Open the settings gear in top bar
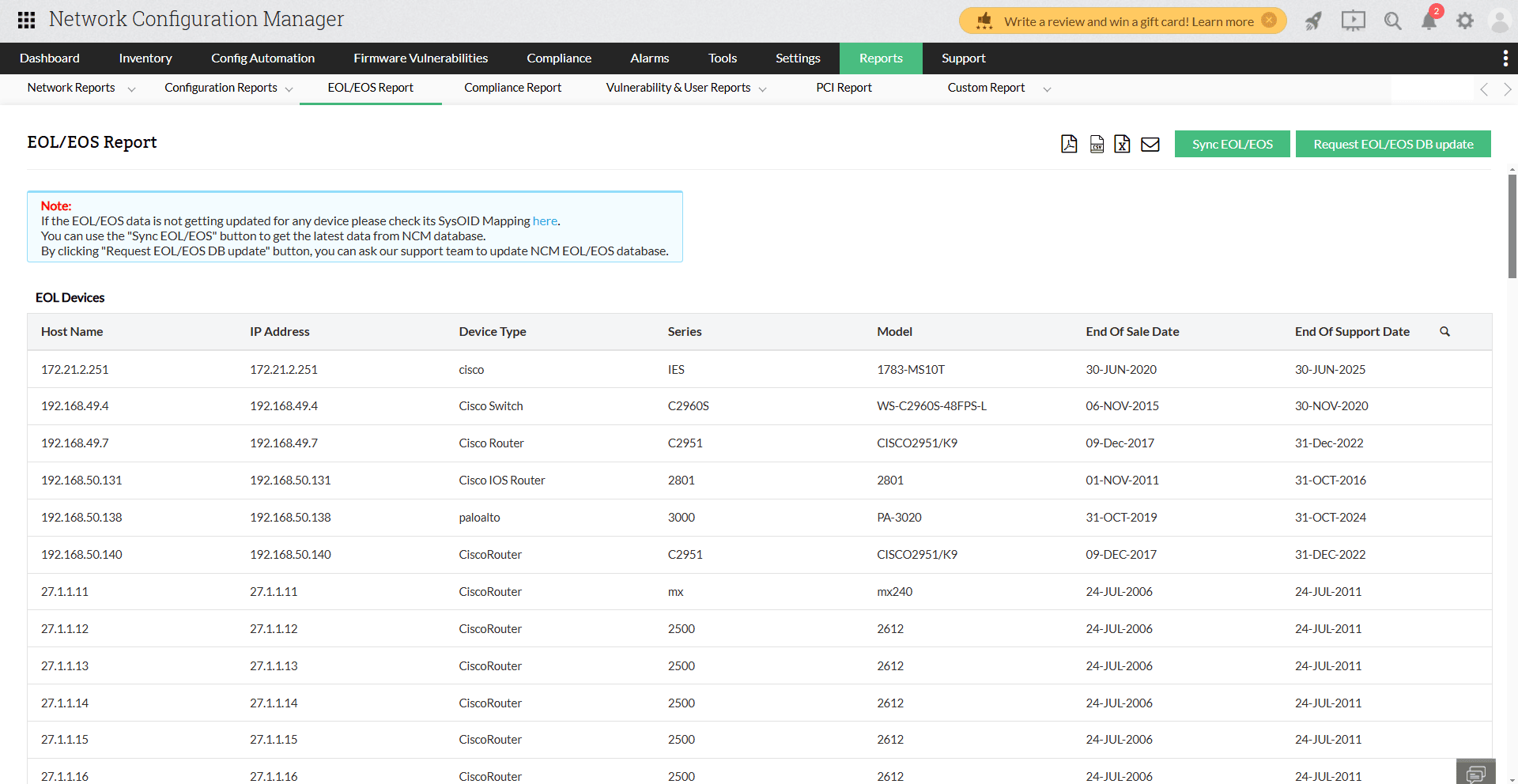 1465,21
